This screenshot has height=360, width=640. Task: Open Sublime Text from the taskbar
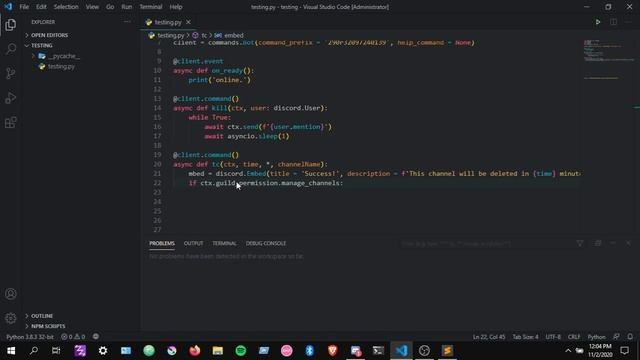[447, 351]
